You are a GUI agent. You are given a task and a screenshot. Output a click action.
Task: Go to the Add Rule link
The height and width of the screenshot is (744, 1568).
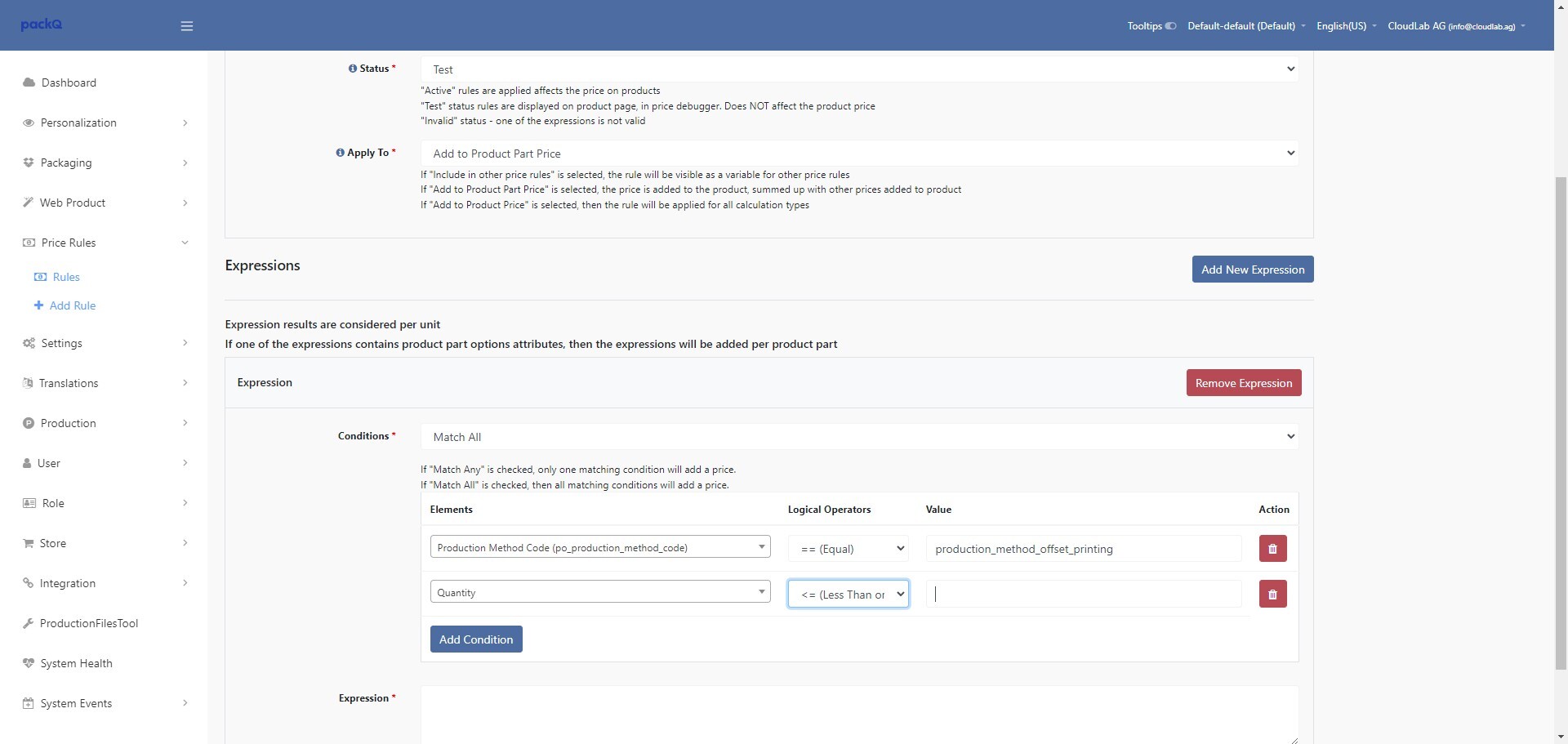click(x=73, y=305)
